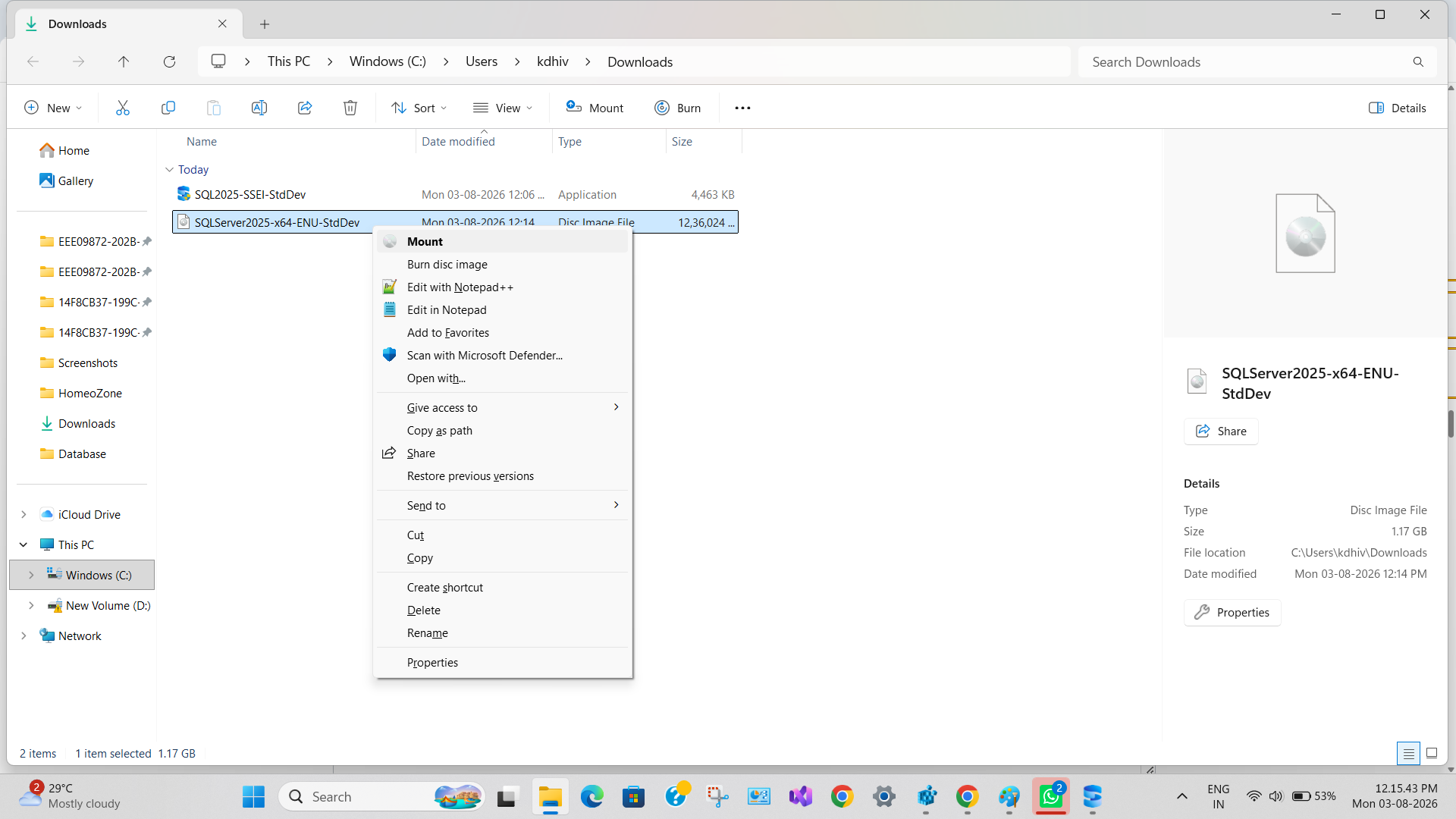The image size is (1456, 819).
Task: Click the Date modified column header
Action: (x=484, y=141)
